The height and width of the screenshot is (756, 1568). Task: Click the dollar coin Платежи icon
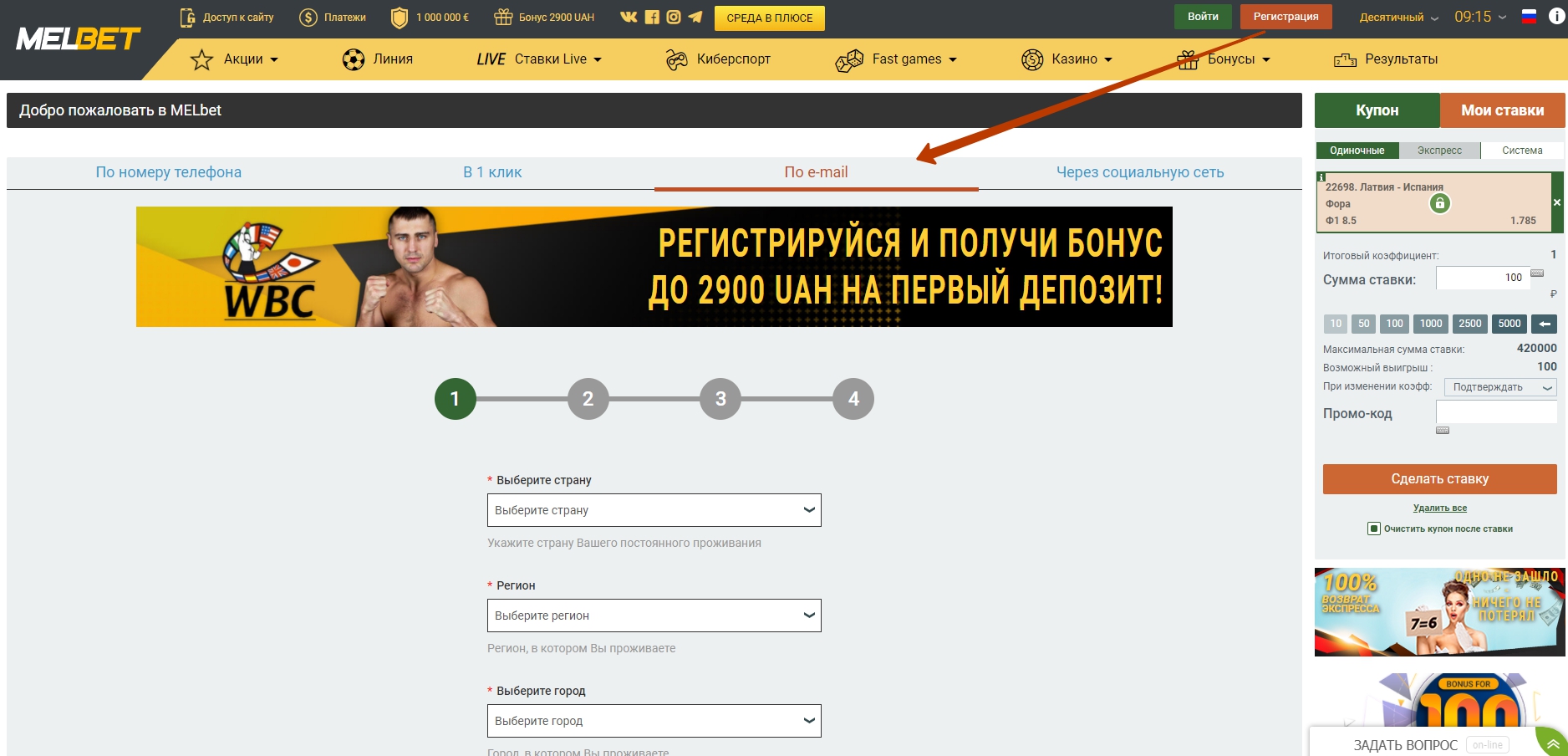(308, 18)
